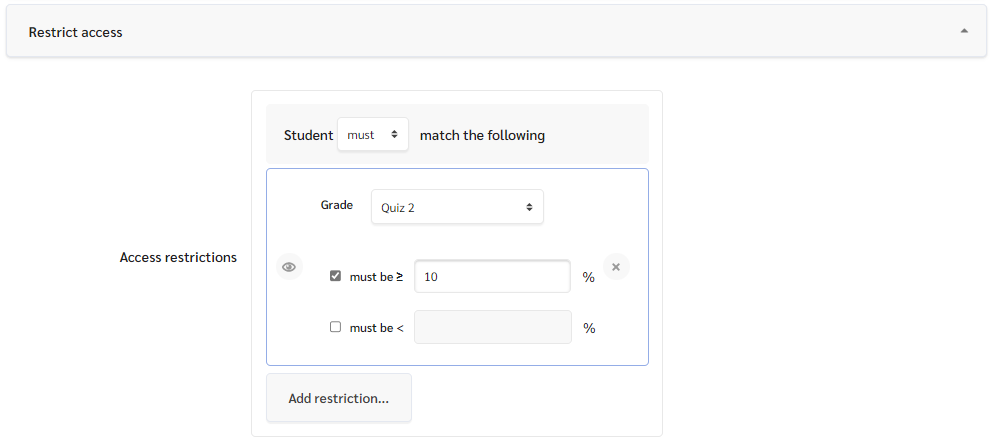Click the 'match the following' text
The image size is (994, 442).
point(482,135)
